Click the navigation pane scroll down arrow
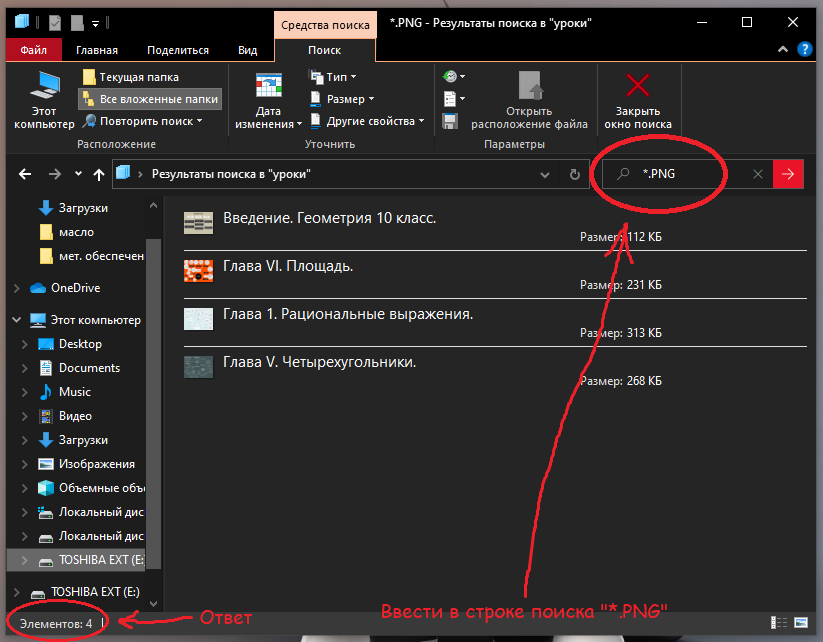 tap(153, 604)
